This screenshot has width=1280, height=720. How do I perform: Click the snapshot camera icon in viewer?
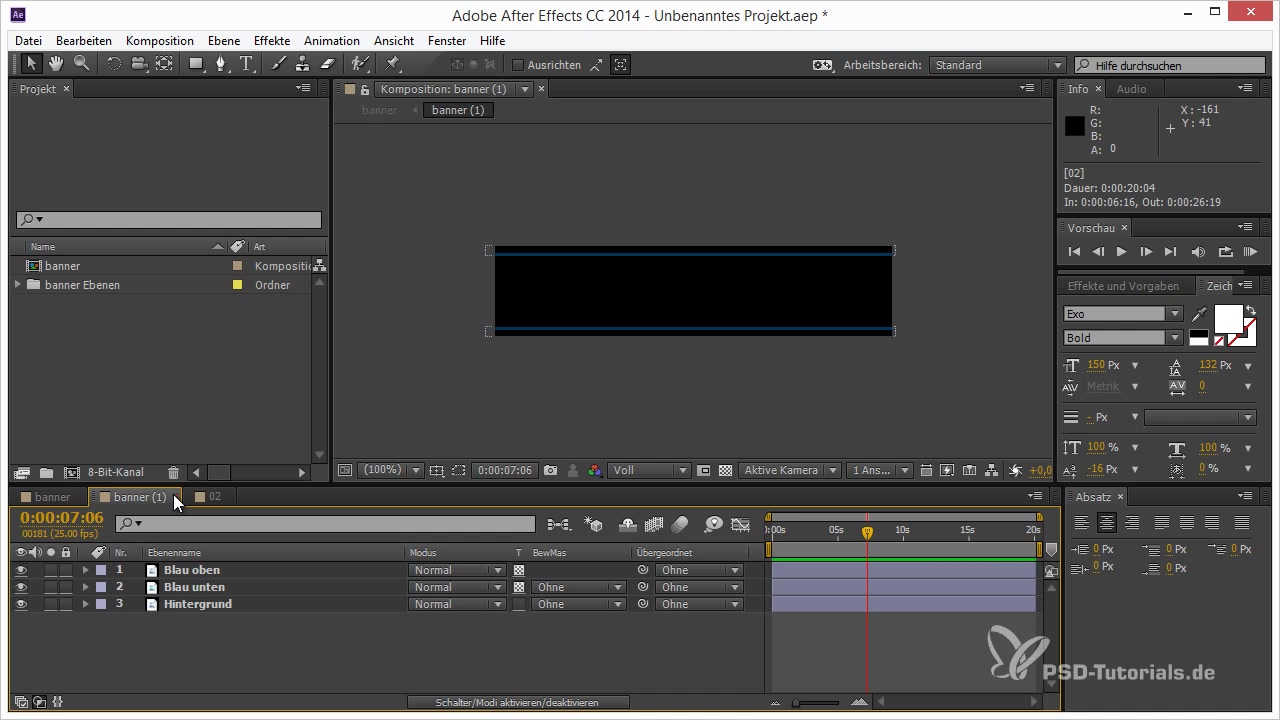coord(551,470)
